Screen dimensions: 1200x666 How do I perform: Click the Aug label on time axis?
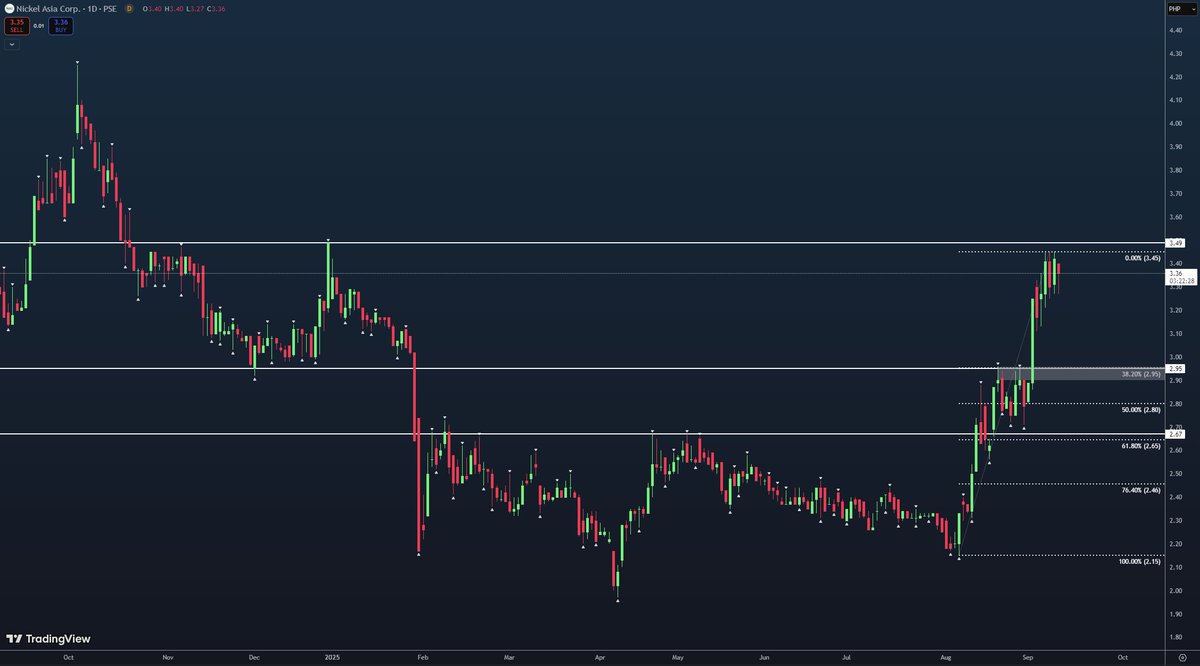946,657
